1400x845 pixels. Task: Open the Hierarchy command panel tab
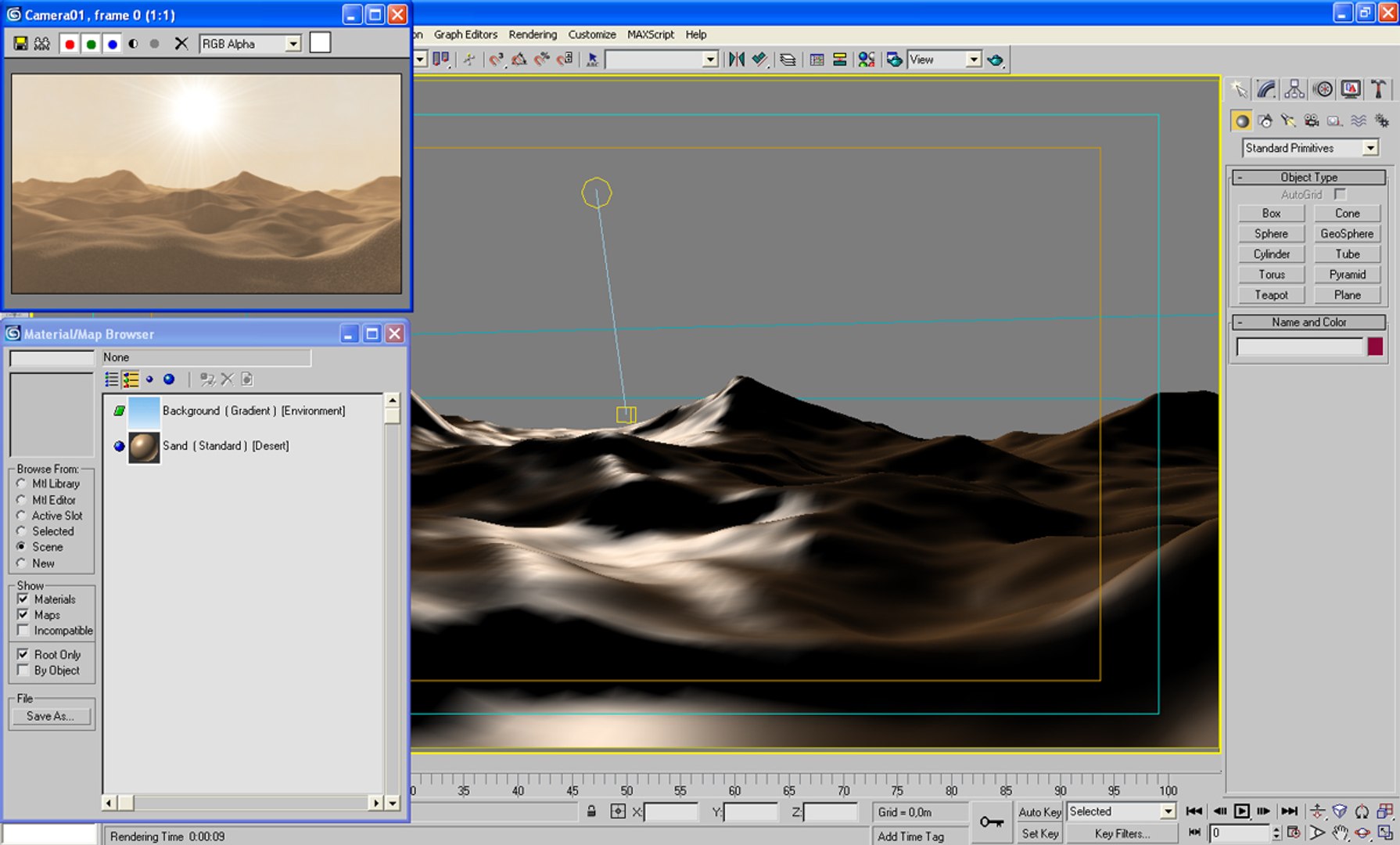pyautogui.click(x=1294, y=90)
